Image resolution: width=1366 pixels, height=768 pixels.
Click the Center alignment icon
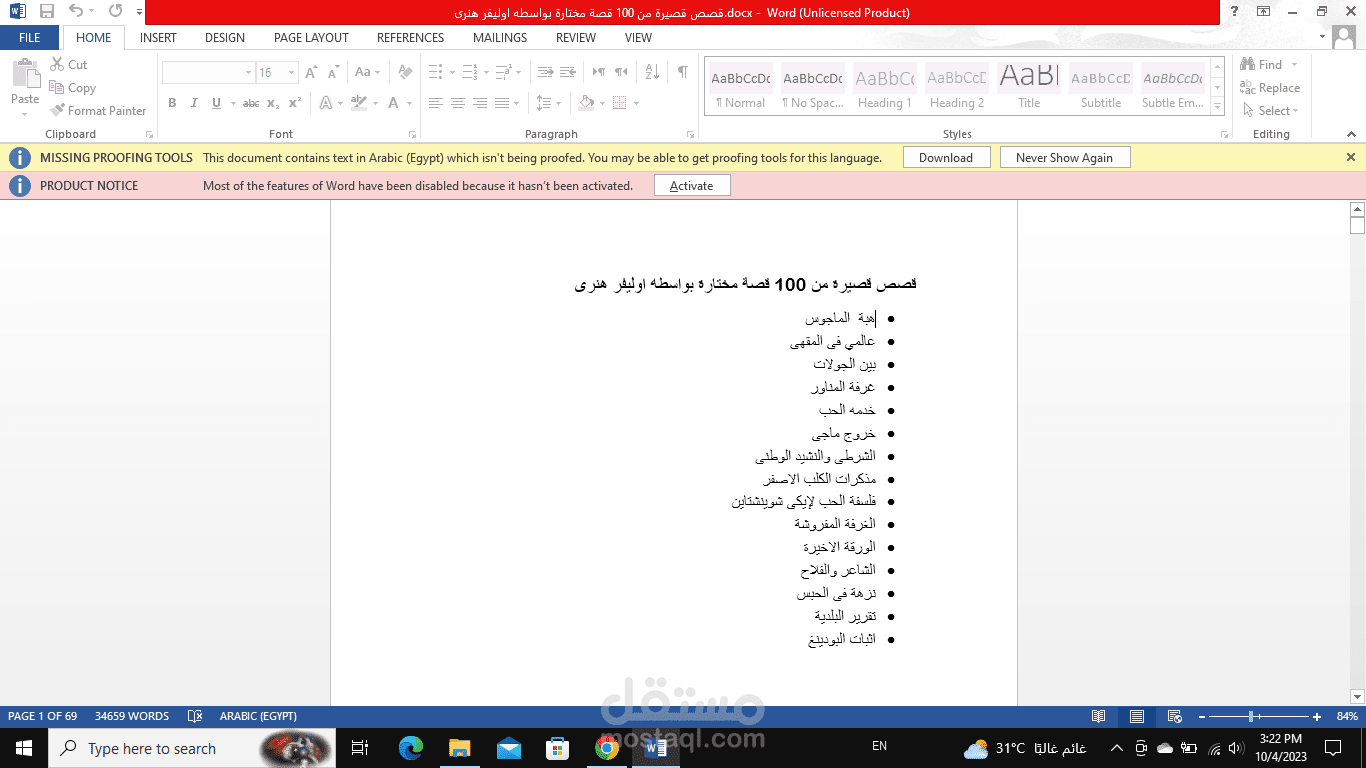(x=458, y=103)
